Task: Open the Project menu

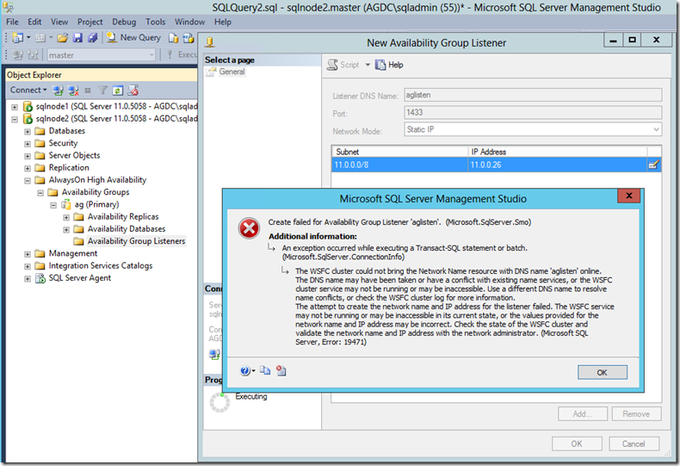Action: pyautogui.click(x=90, y=22)
